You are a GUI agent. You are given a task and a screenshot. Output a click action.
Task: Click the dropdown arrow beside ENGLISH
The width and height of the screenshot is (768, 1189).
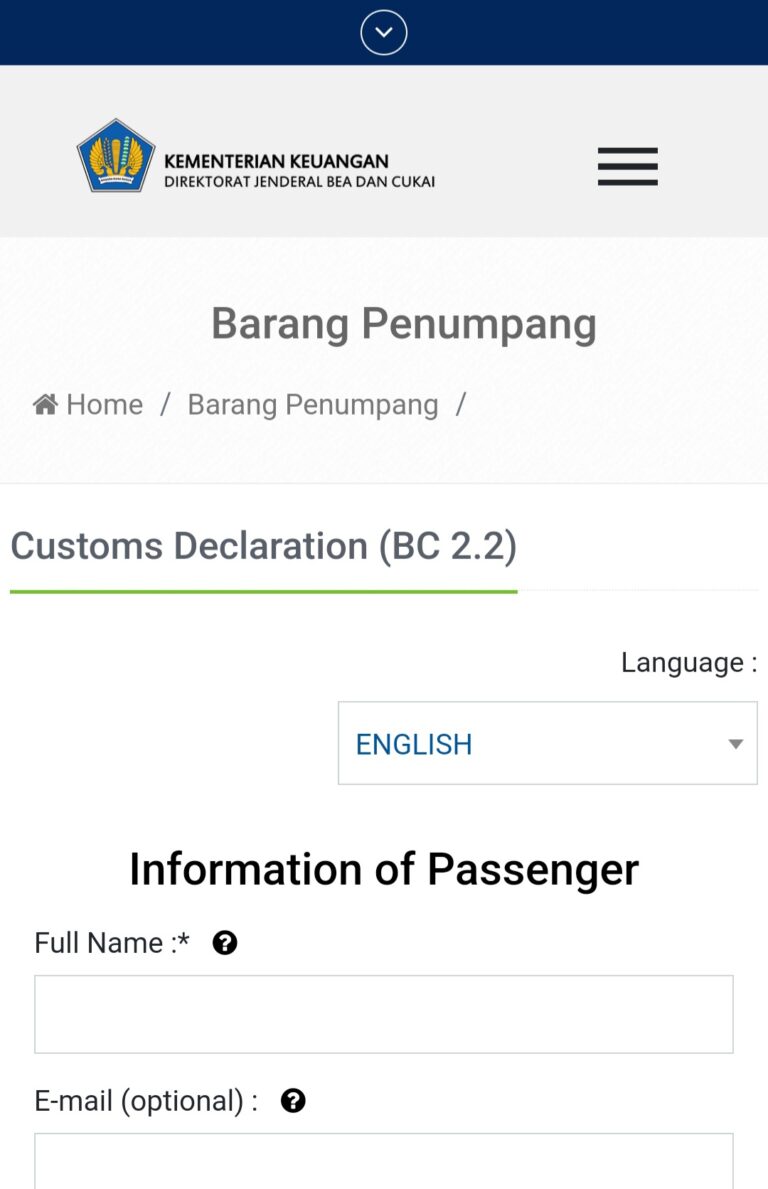tap(736, 743)
